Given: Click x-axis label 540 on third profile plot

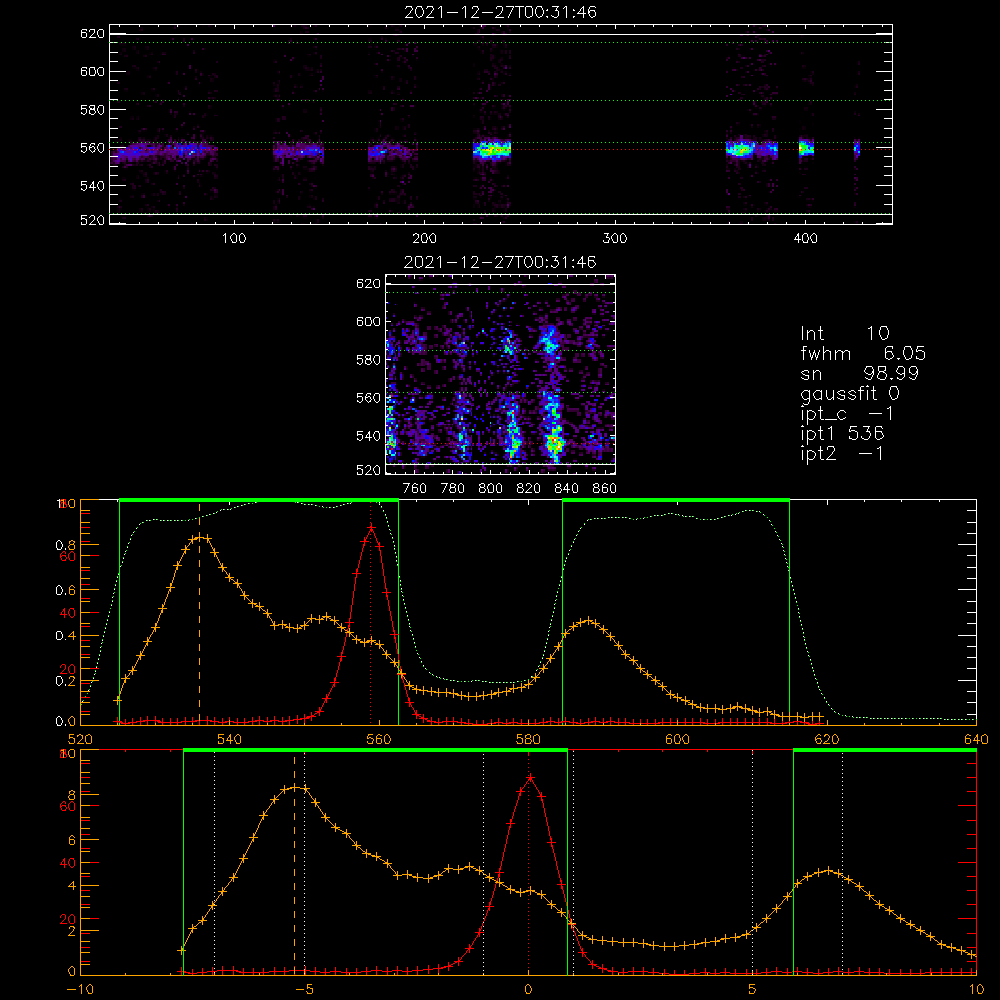Looking at the screenshot, I should click(230, 739).
